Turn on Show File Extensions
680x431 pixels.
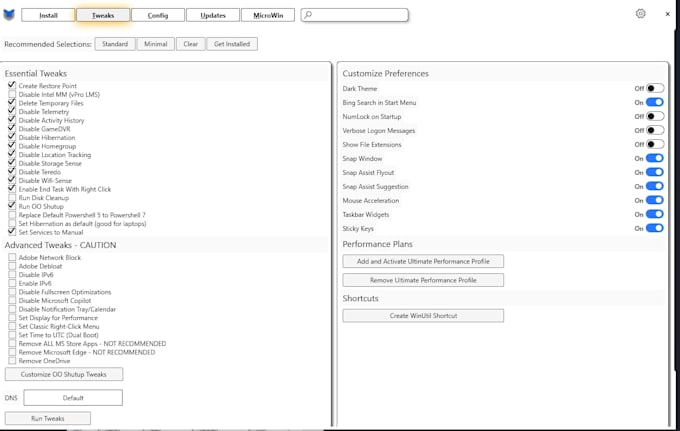[654, 144]
